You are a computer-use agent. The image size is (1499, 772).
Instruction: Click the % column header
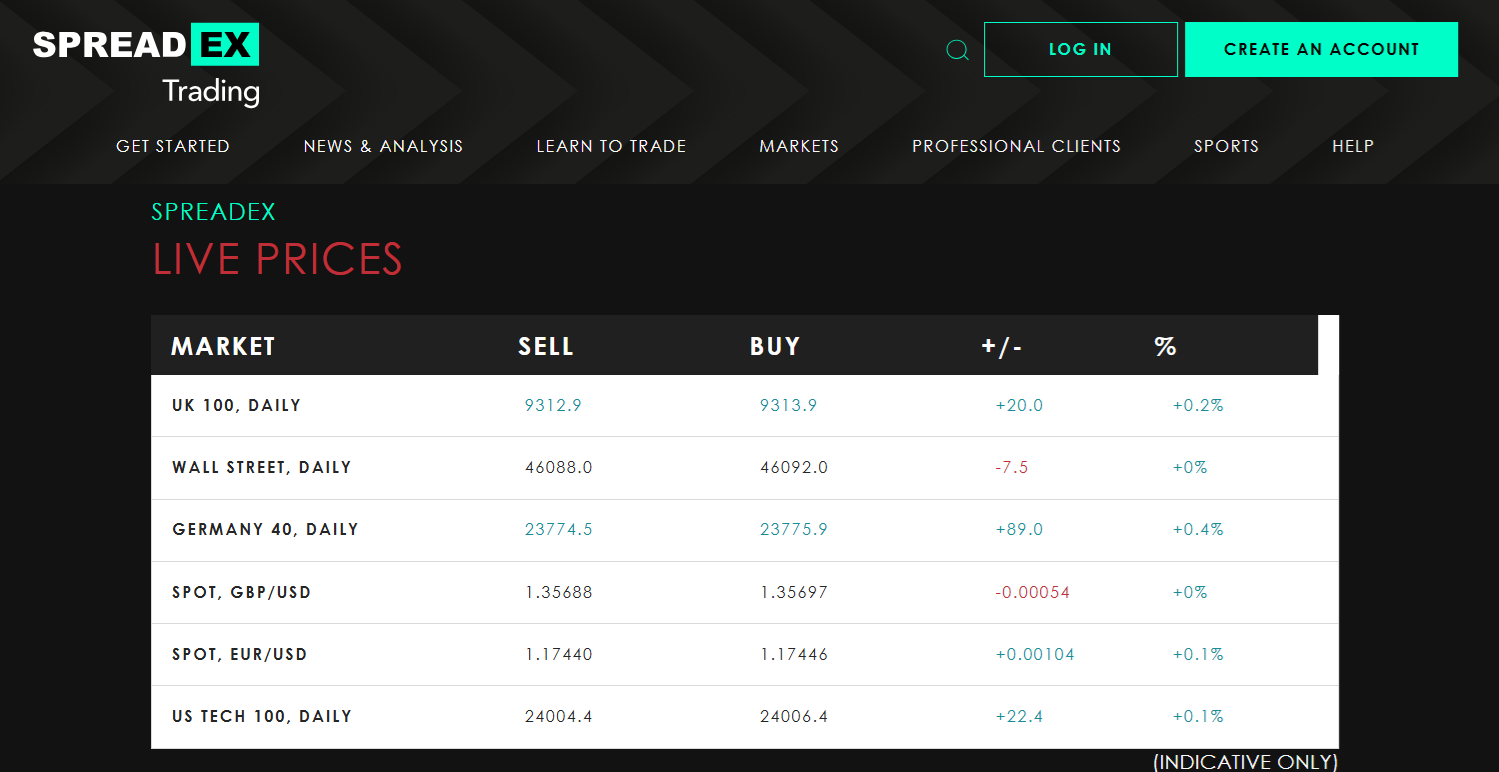pyautogui.click(x=1165, y=347)
